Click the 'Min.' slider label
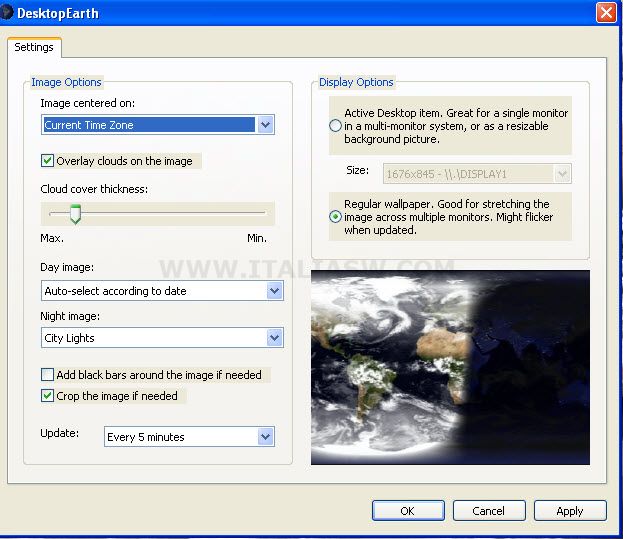Screen dimensions: 623x539 click(257, 238)
